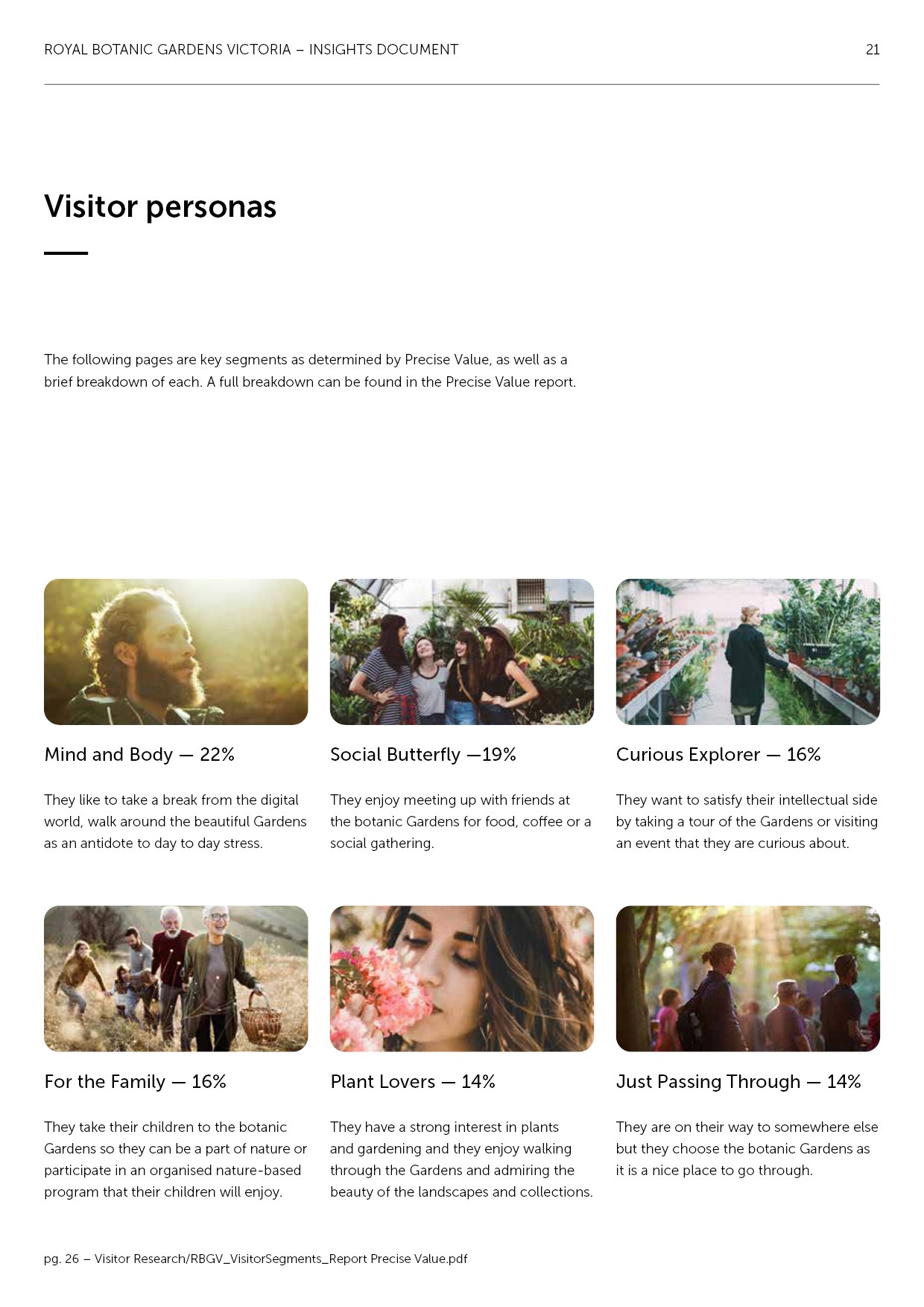Click the Mind and Body — 22% title

pos(139,755)
